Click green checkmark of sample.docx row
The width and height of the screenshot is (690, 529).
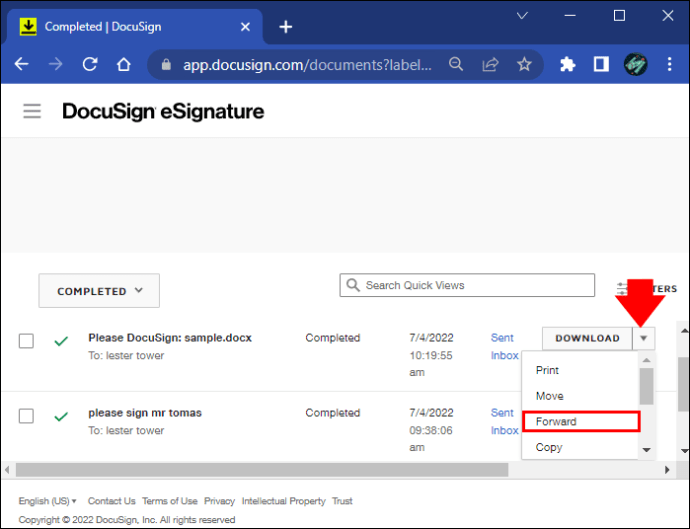(x=61, y=341)
